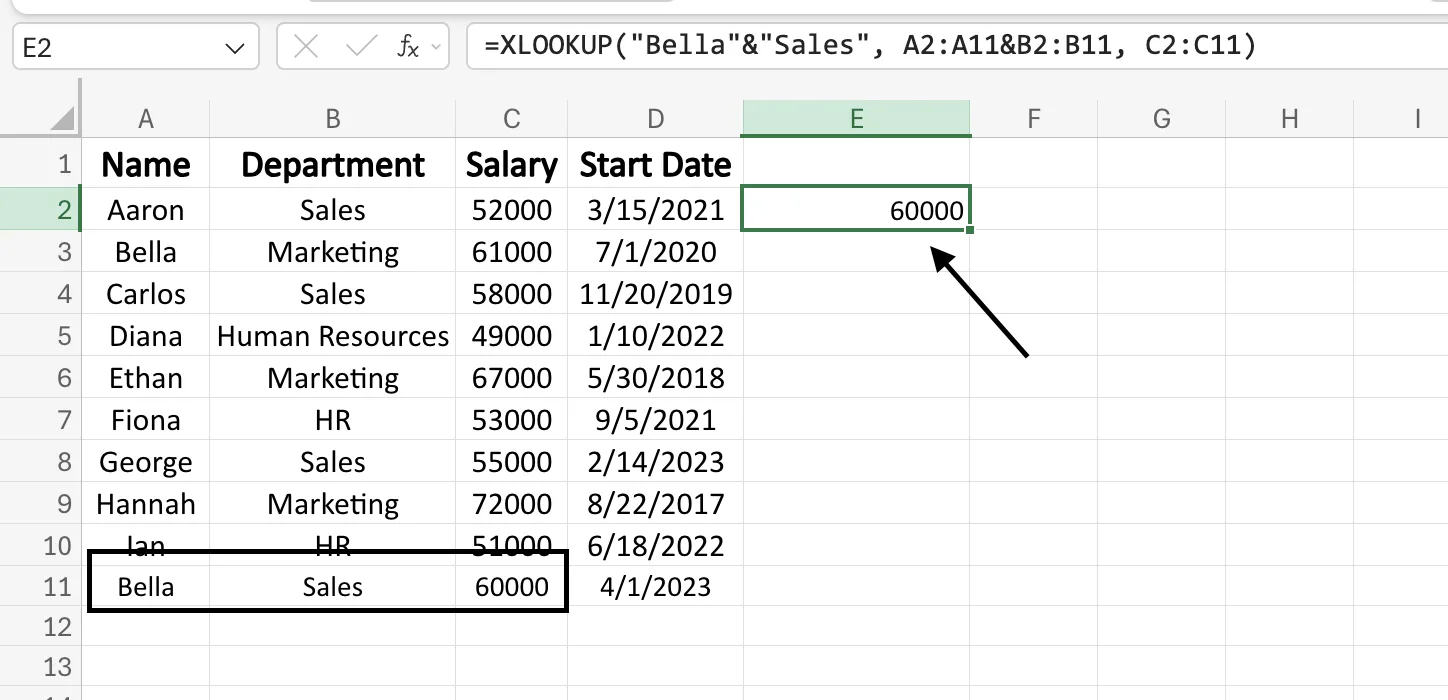This screenshot has height=700, width=1448.
Task: Cancel formula entry with the X icon
Action: [307, 46]
